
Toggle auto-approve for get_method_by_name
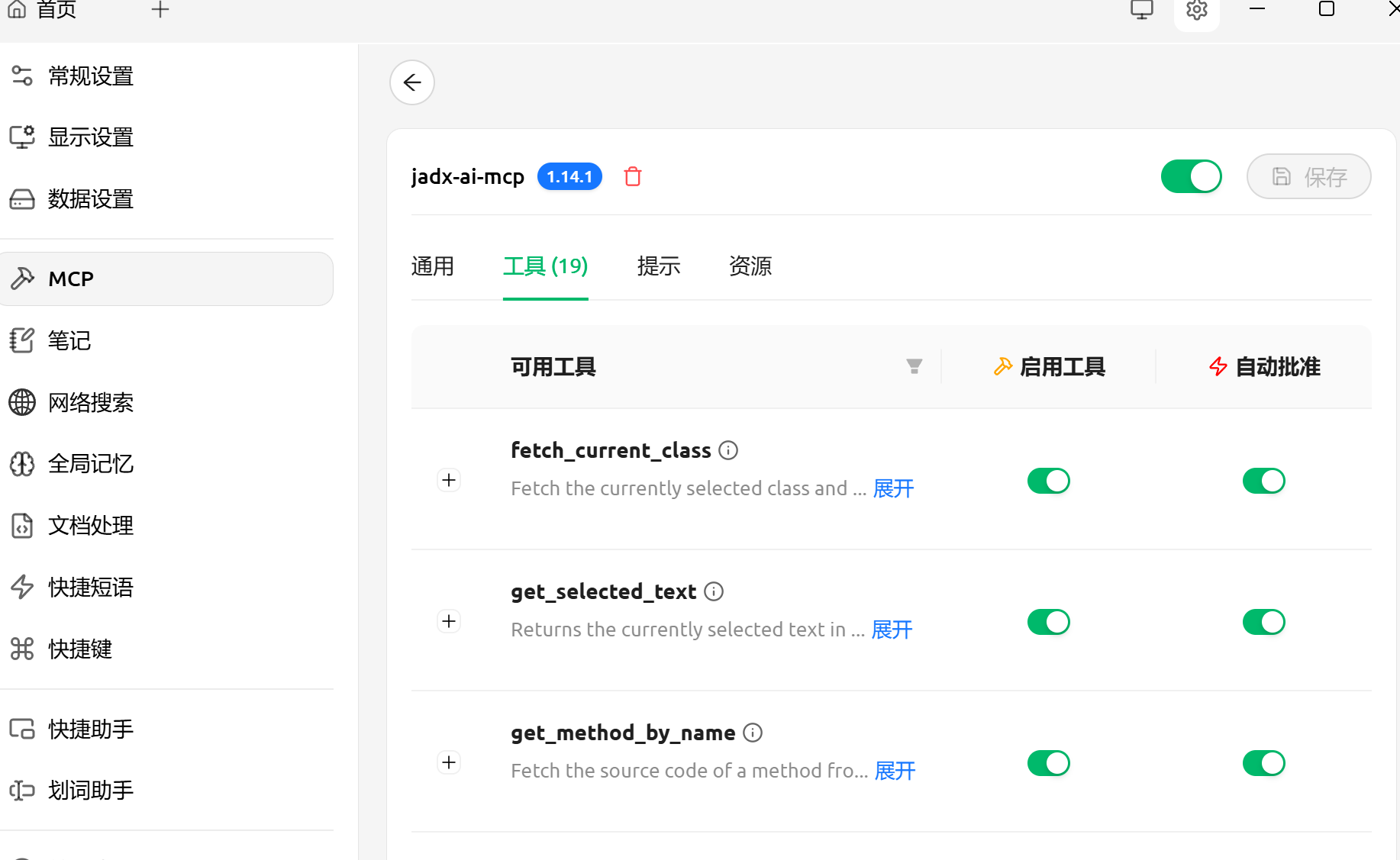[x=1263, y=764]
